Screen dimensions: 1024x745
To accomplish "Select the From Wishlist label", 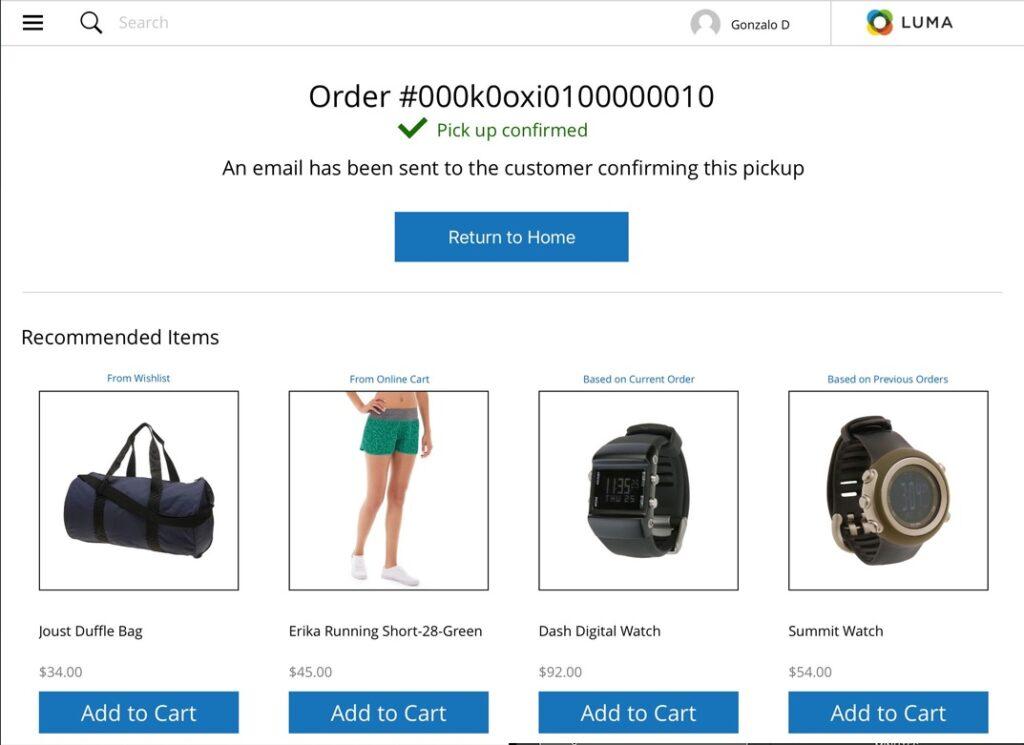I will (138, 378).
